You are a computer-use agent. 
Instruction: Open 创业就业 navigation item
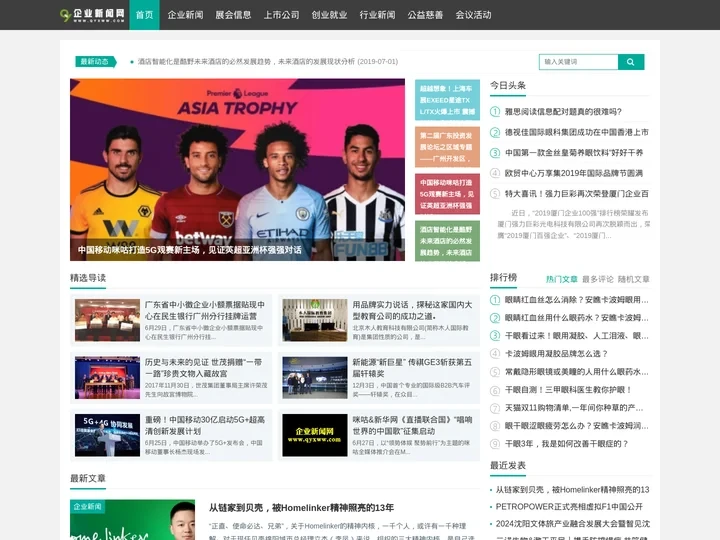tap(329, 15)
